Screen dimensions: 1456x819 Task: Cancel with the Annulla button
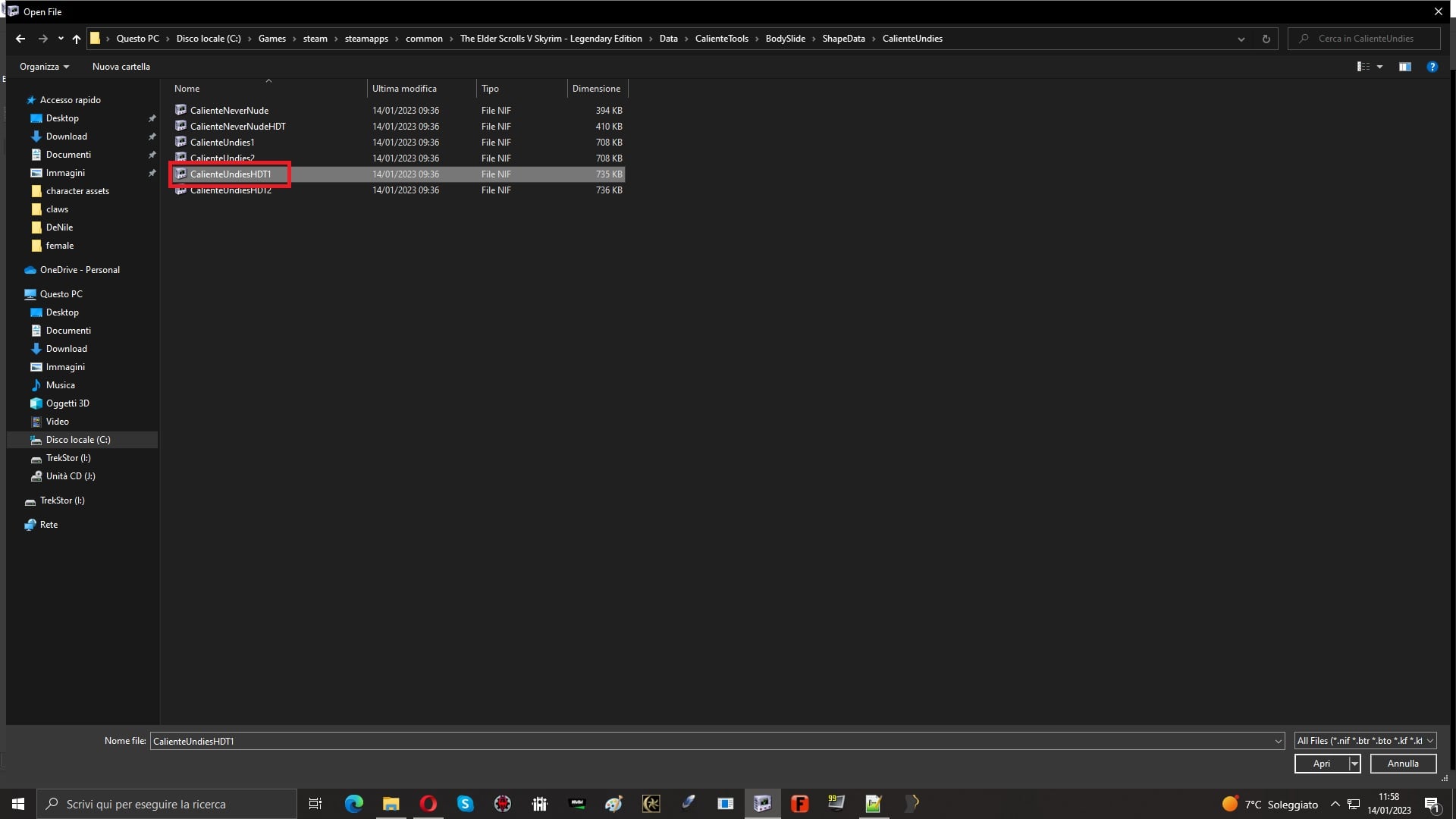pos(1403,764)
